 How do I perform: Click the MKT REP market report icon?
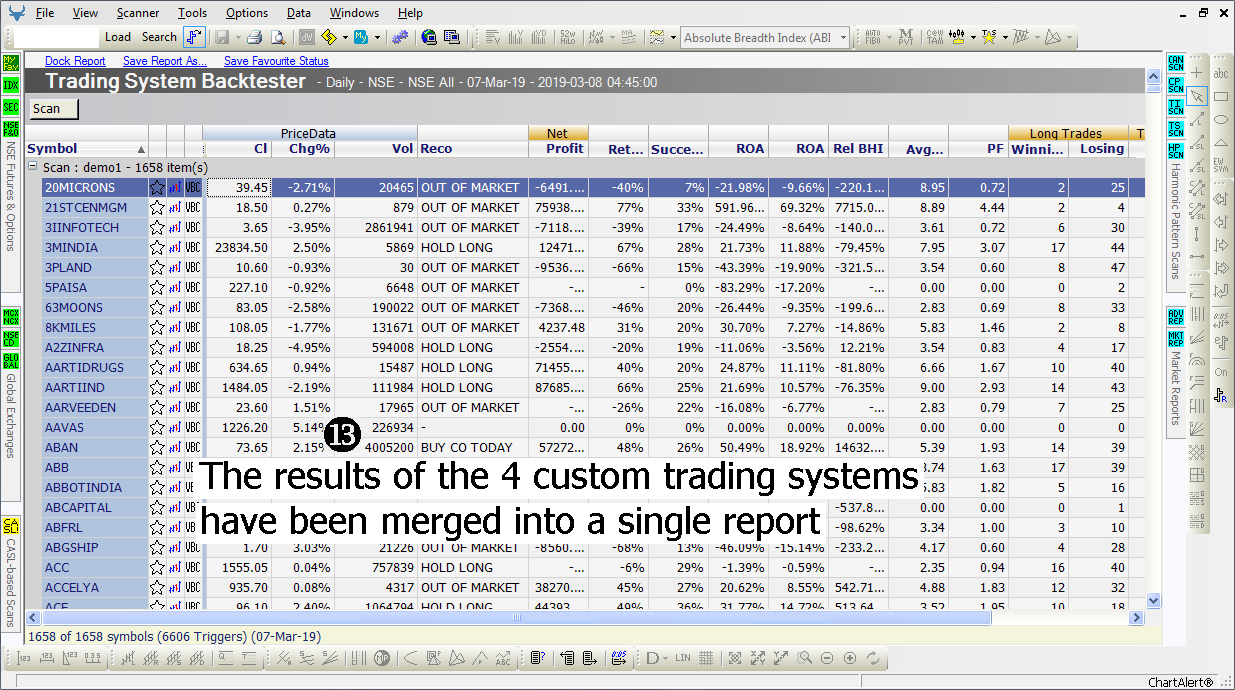(1176, 339)
